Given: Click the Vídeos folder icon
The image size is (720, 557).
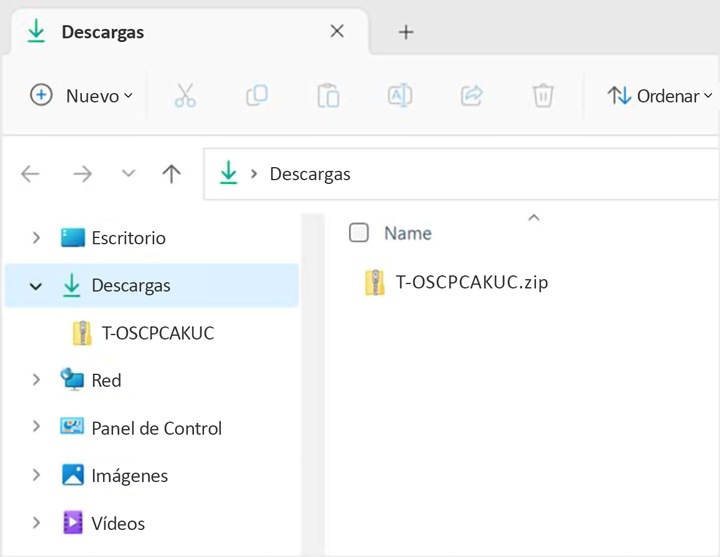Looking at the screenshot, I should click(x=73, y=523).
